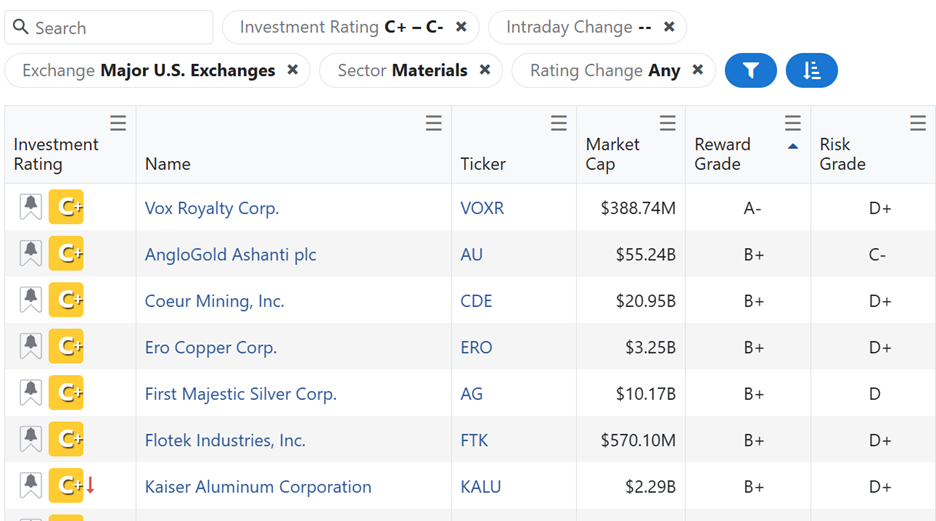Viewport: 936px width, 521px height.
Task: Remove the Major U.S. Exchanges filter
Action: tap(293, 70)
